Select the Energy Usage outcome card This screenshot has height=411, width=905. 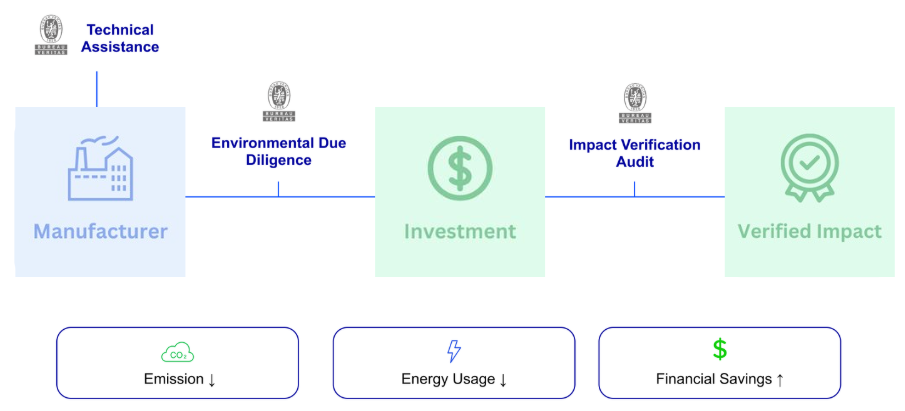(454, 363)
